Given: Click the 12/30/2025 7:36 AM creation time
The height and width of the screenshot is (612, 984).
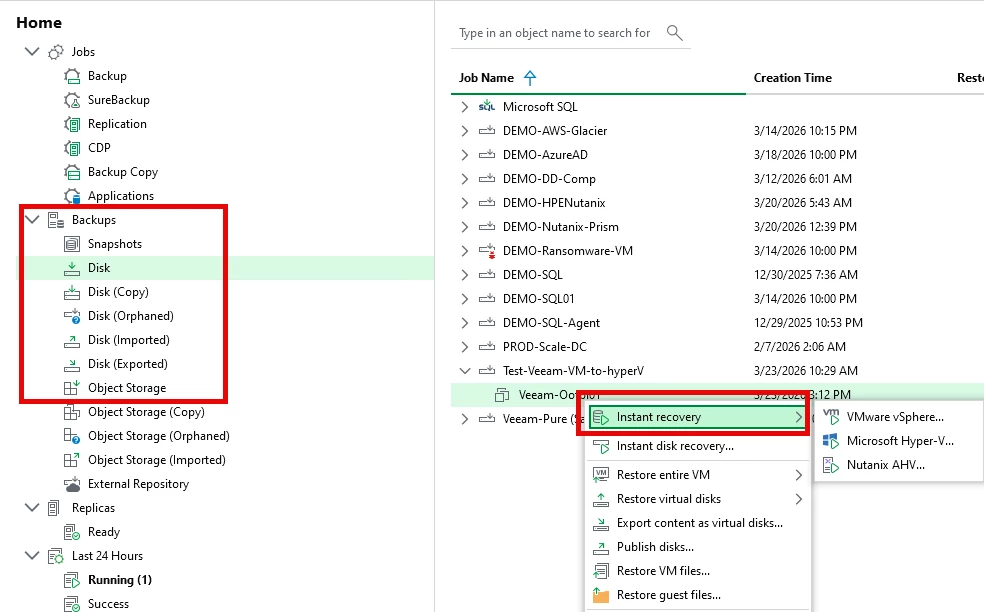Looking at the screenshot, I should pos(805,275).
